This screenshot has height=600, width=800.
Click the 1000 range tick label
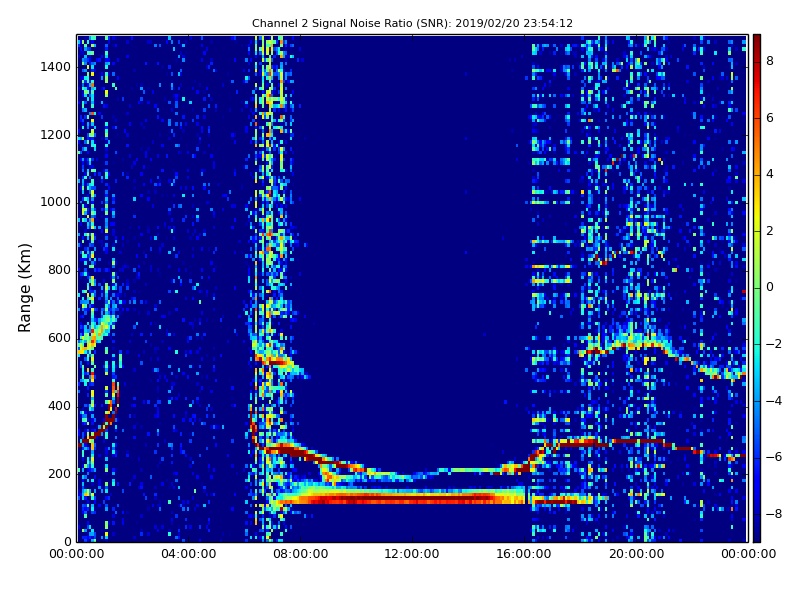pyautogui.click(x=56, y=203)
